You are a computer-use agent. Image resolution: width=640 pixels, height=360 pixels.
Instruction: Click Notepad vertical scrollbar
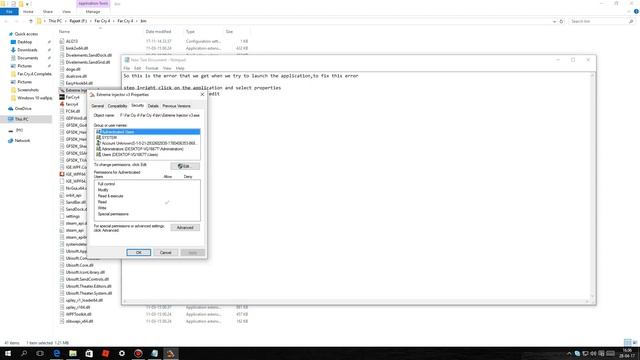[592, 186]
